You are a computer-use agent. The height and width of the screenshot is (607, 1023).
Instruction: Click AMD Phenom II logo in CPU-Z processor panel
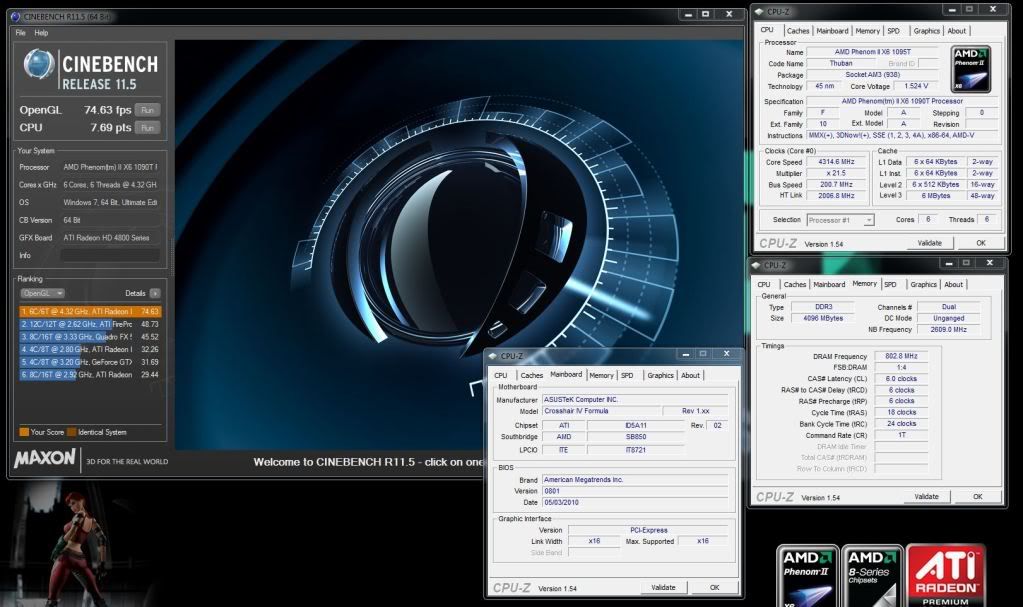tap(971, 69)
